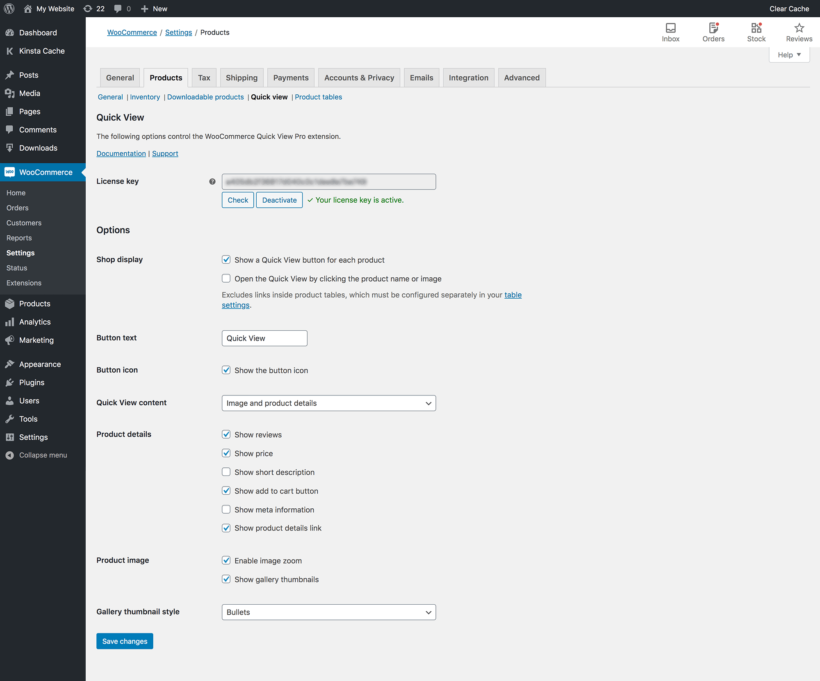Toggle Show product details link checkbox
This screenshot has height=681, width=820.
(226, 528)
